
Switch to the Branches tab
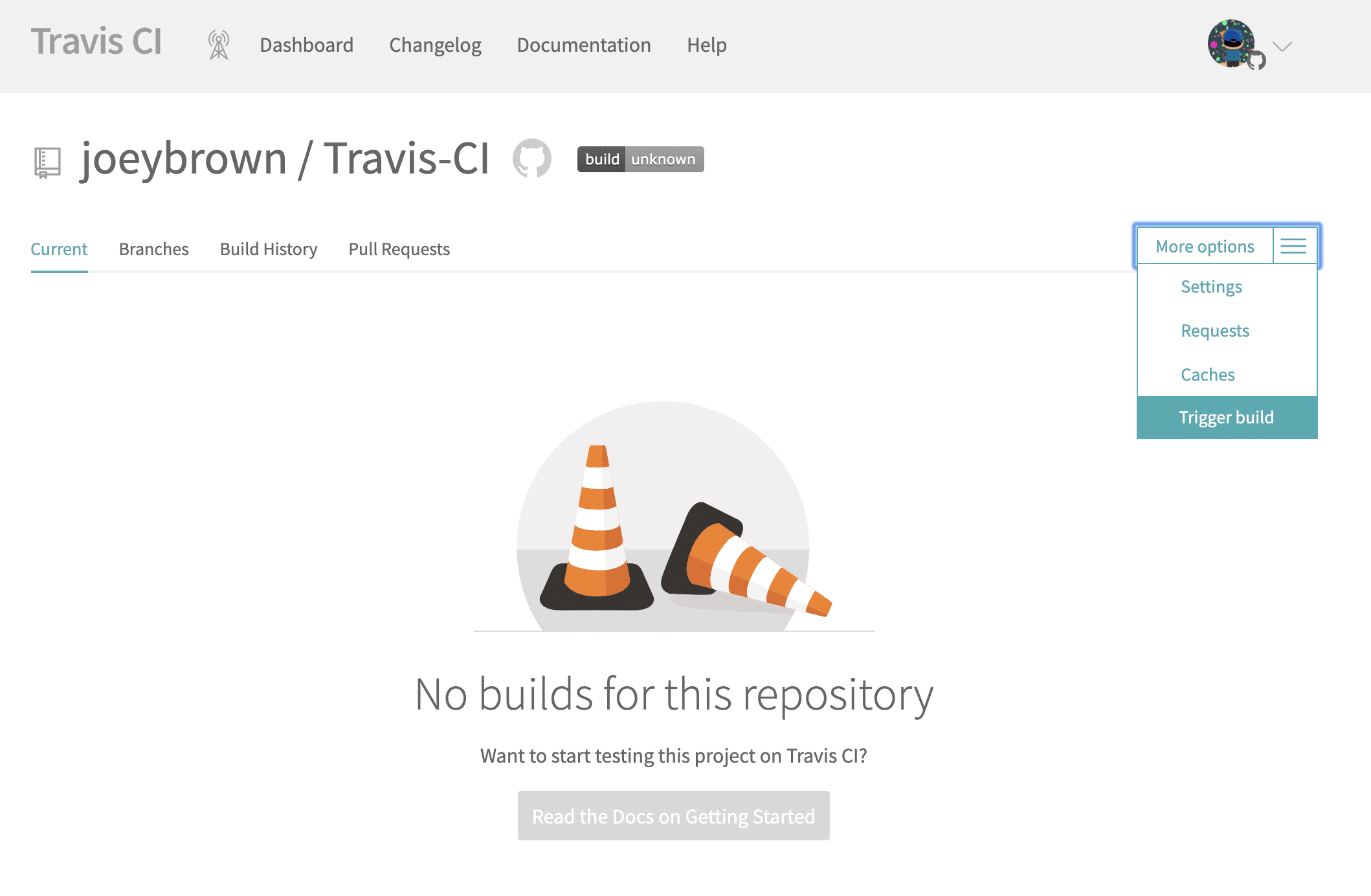click(x=153, y=249)
